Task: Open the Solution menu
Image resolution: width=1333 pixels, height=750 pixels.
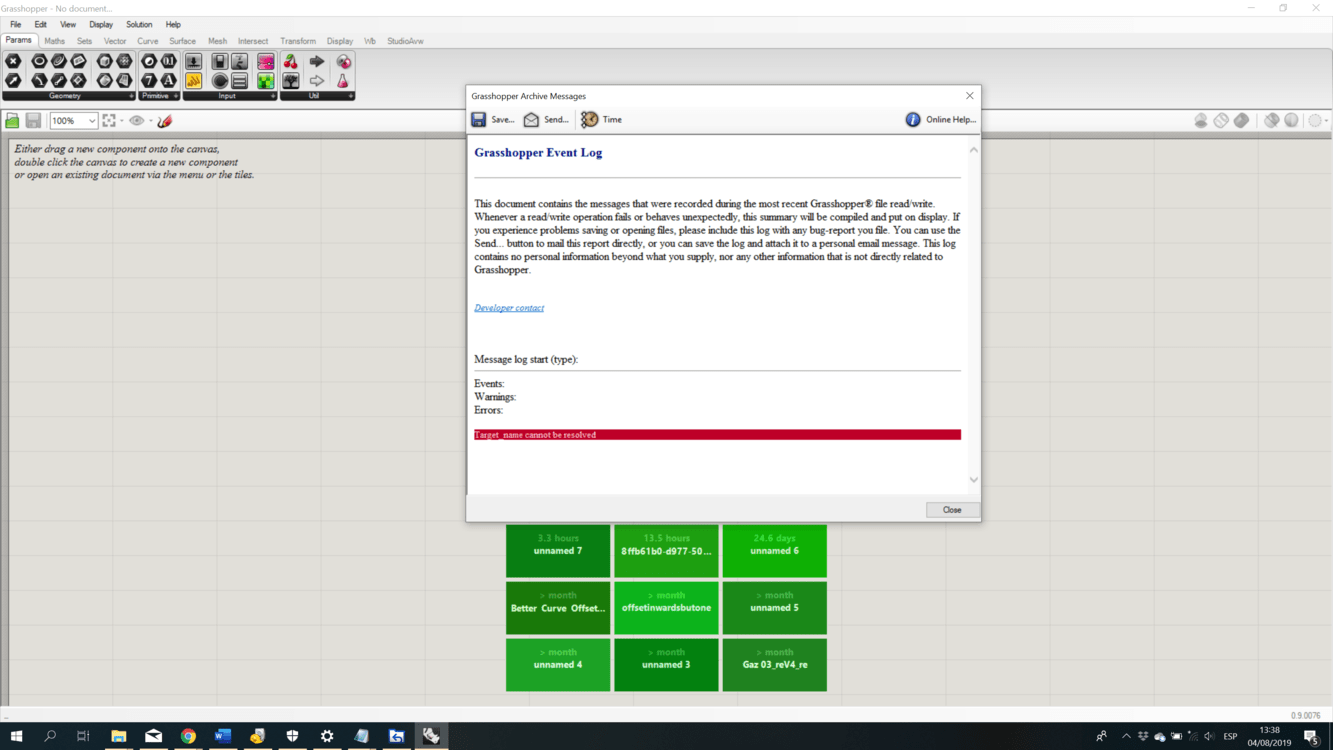Action: 139,24
